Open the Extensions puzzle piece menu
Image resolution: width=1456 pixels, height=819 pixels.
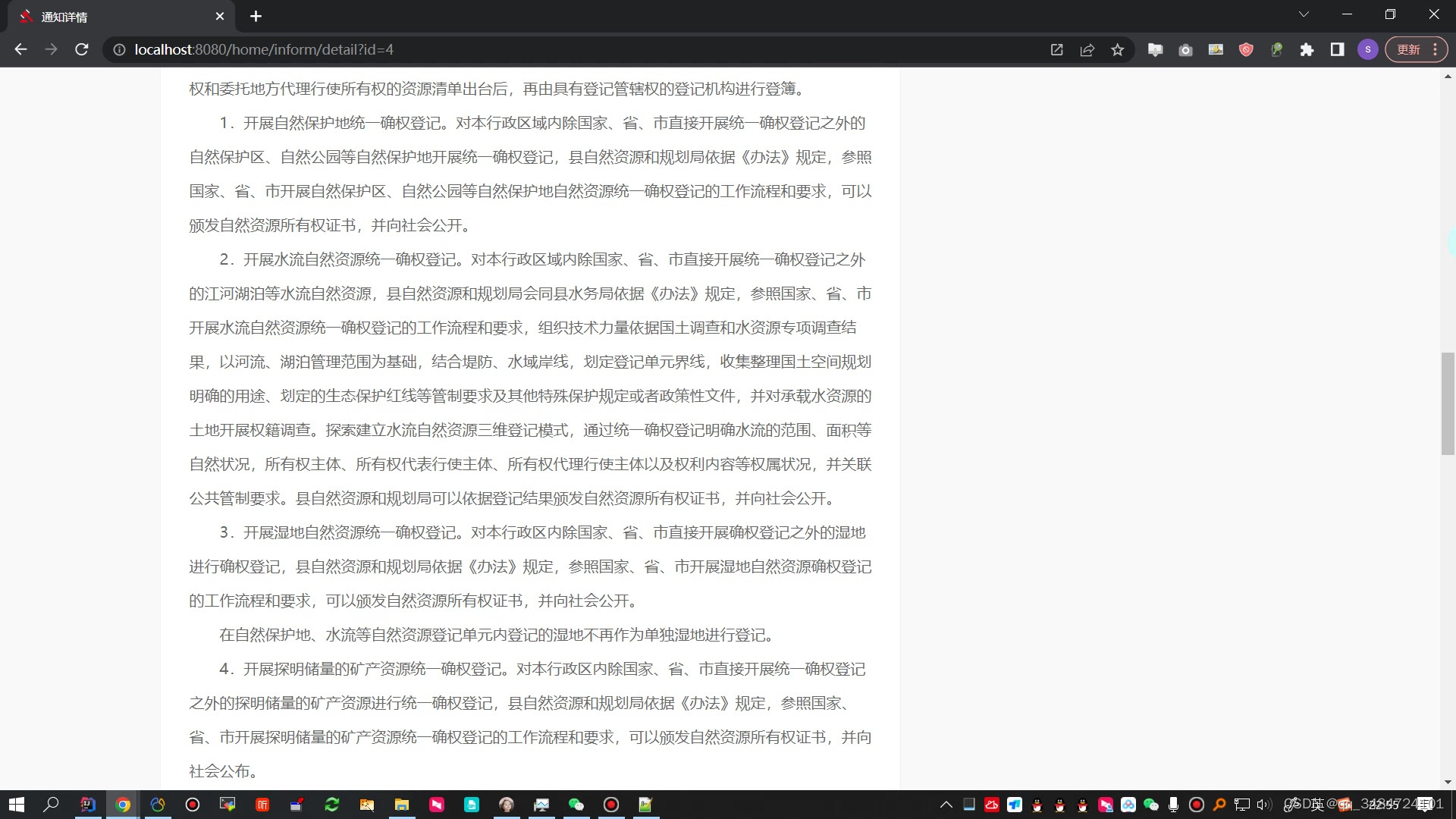click(1307, 50)
